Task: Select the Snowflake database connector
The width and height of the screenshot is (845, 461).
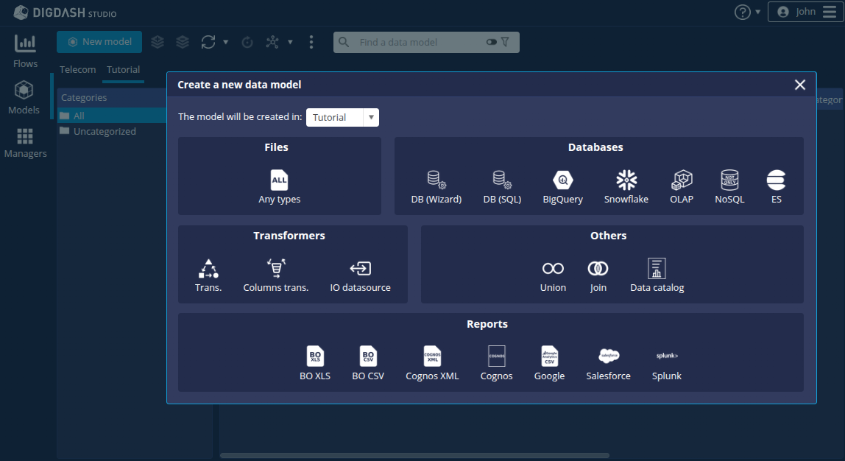Action: (626, 186)
